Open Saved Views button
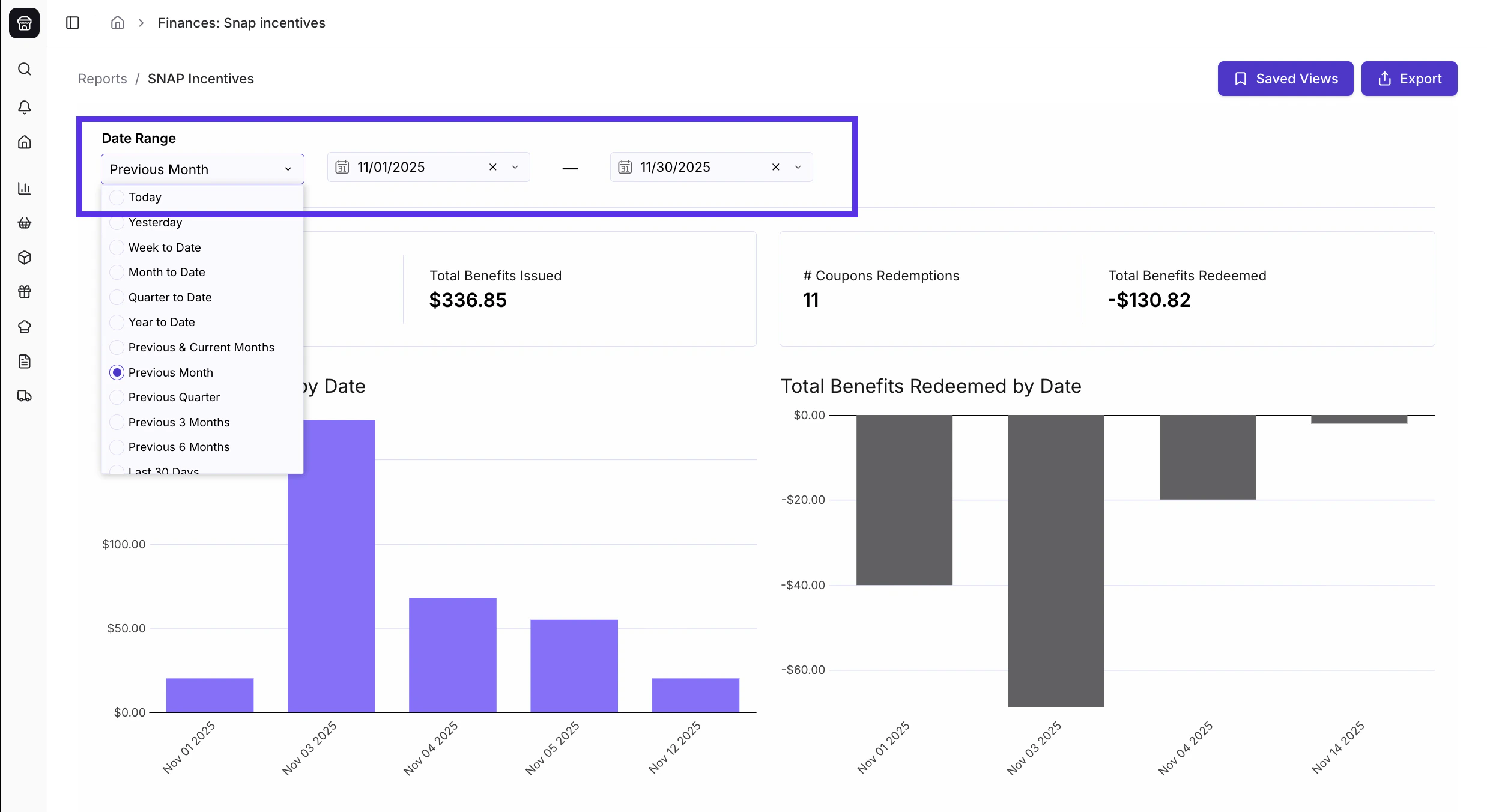This screenshot has height=812, width=1487. click(x=1285, y=79)
